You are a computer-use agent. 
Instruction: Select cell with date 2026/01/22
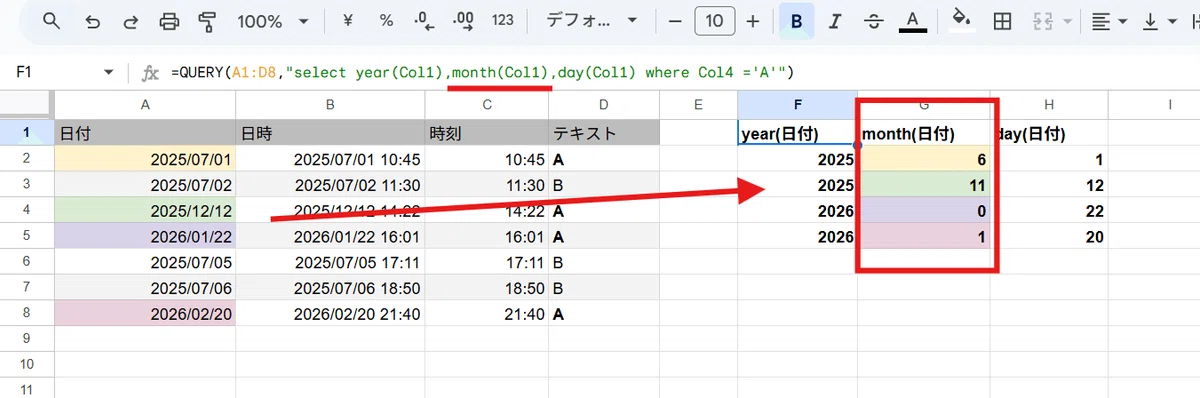145,236
